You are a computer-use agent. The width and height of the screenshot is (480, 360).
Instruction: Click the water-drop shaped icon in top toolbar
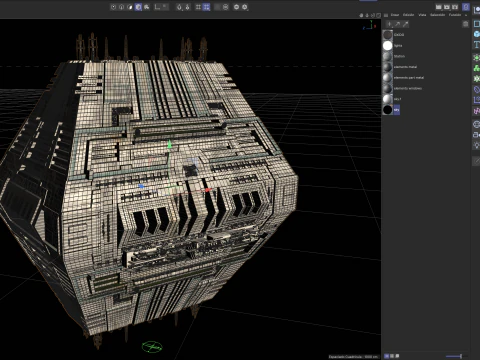179,7
